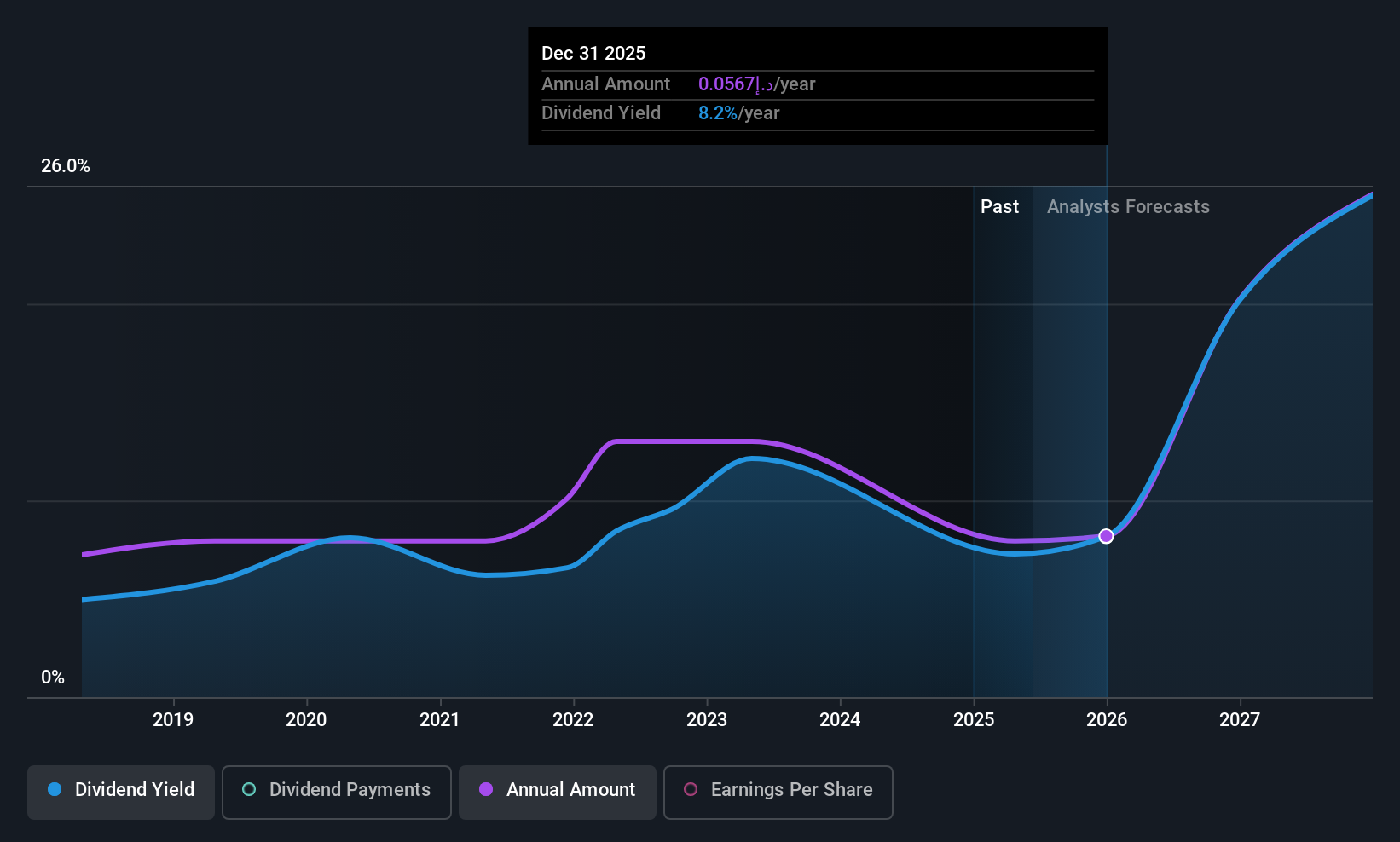The width and height of the screenshot is (1400, 842).
Task: Click the 2019 x-axis label
Action: tap(173, 720)
